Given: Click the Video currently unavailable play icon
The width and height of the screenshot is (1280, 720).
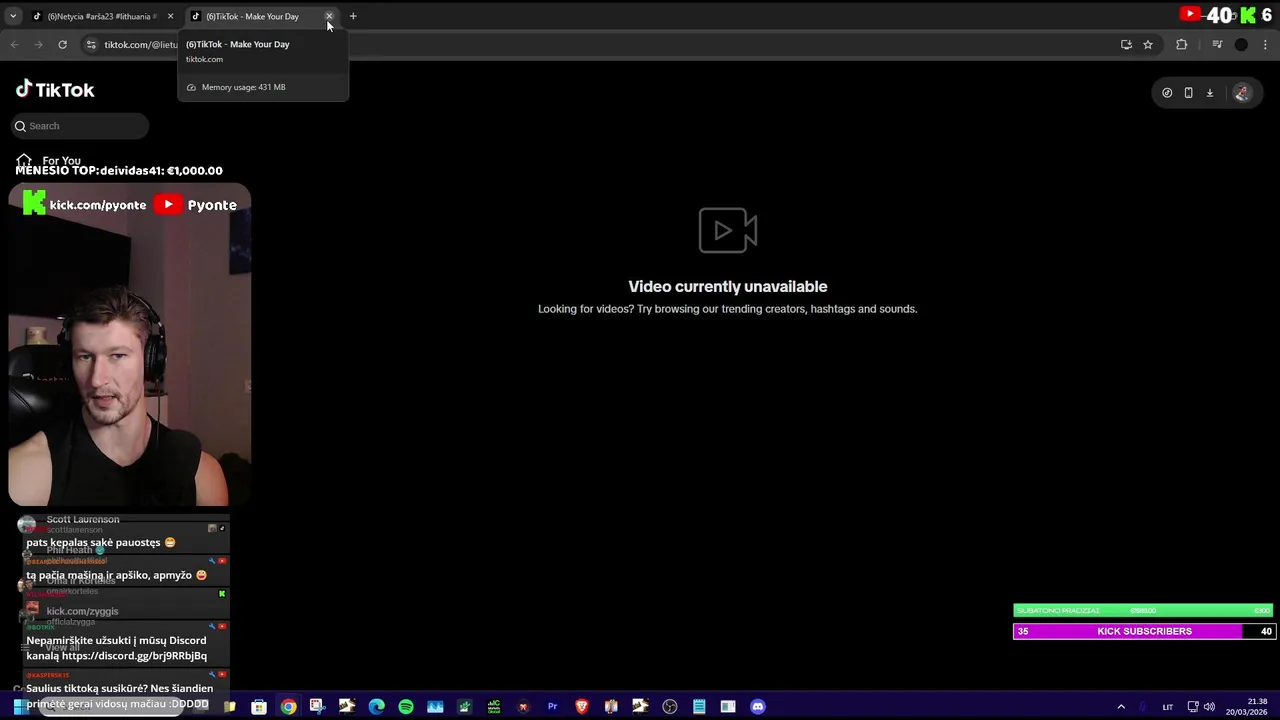Looking at the screenshot, I should [728, 230].
